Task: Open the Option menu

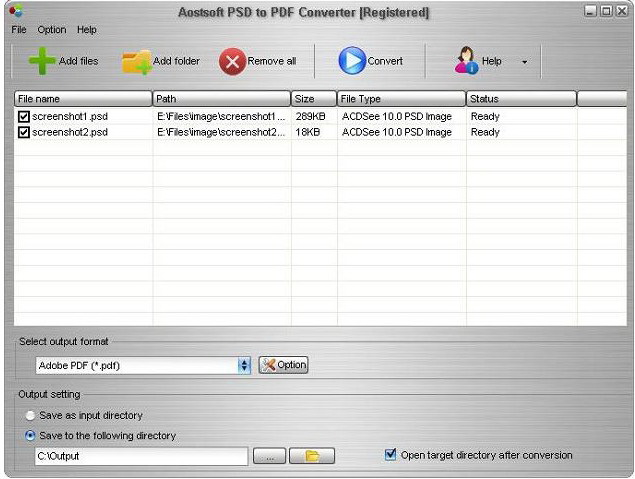Action: [x=51, y=30]
